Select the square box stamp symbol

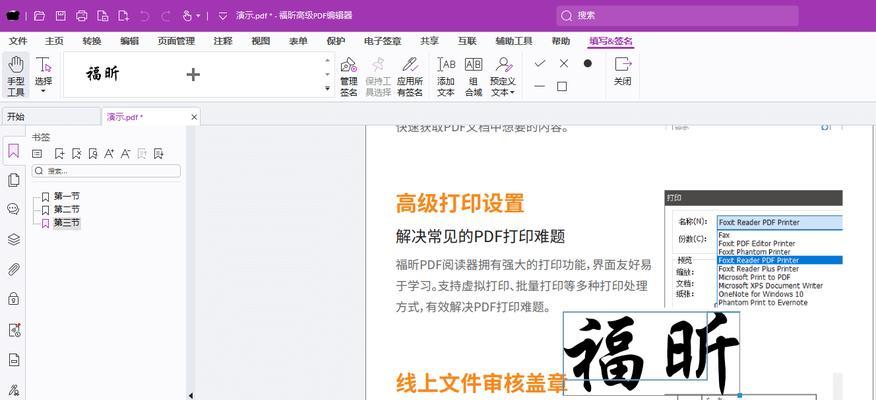tap(562, 87)
